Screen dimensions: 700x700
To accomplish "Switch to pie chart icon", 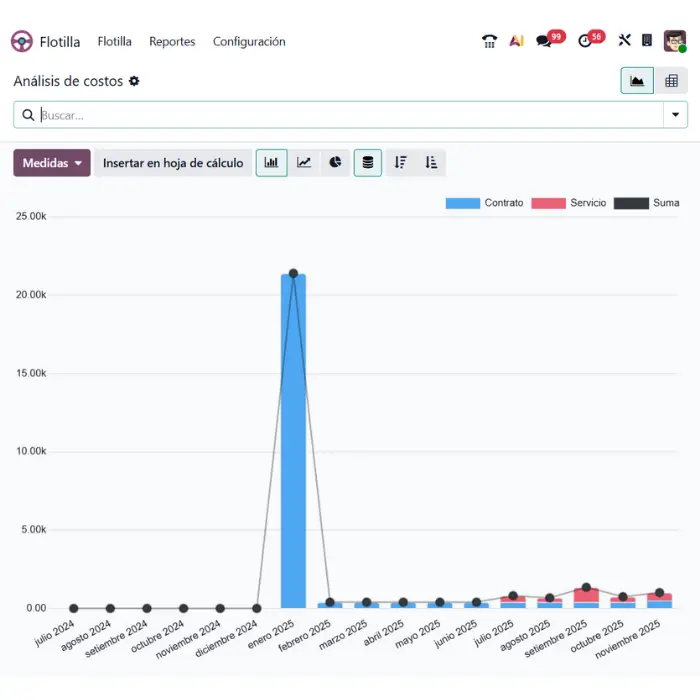I will click(336, 163).
